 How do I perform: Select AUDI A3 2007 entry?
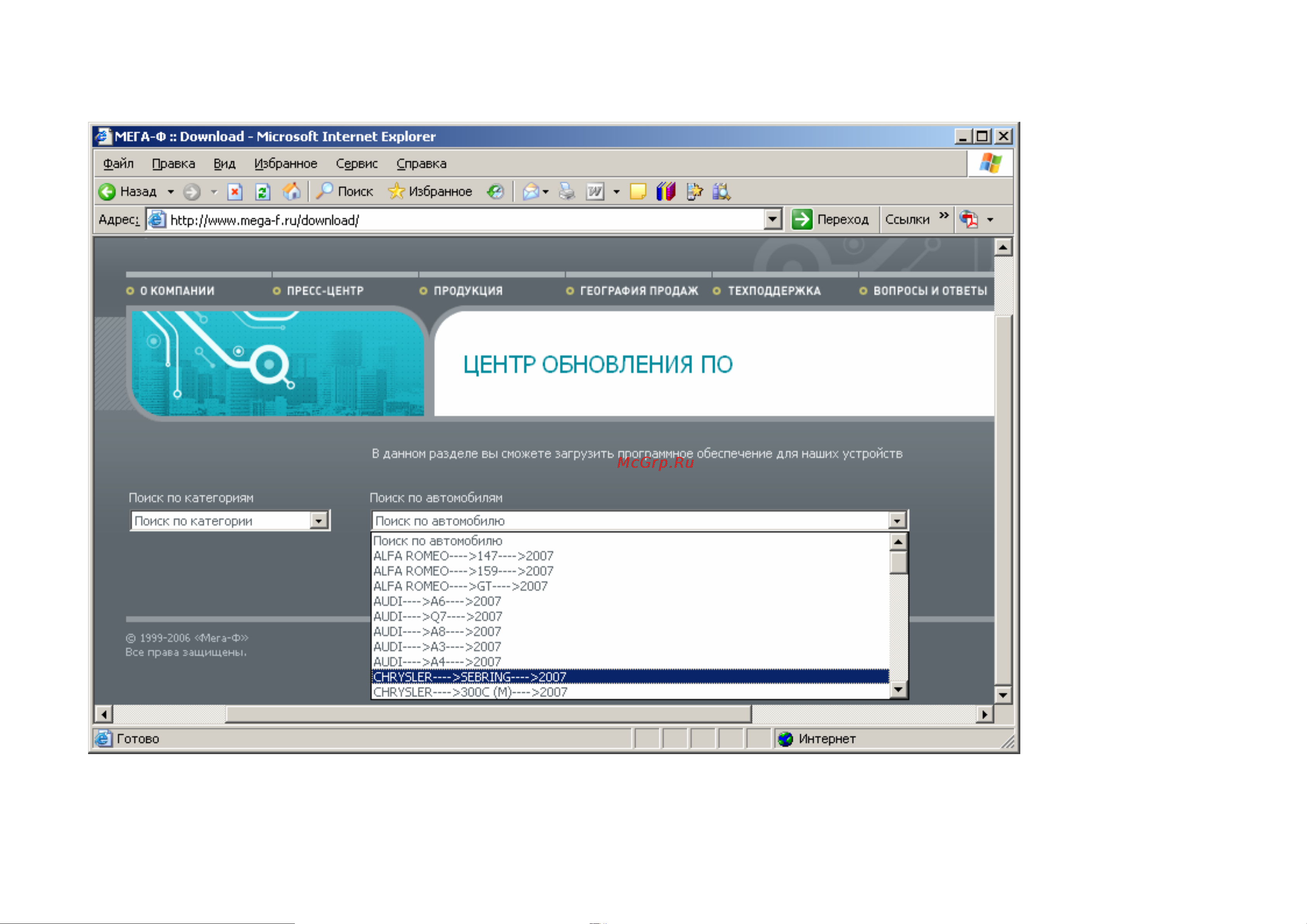point(630,647)
